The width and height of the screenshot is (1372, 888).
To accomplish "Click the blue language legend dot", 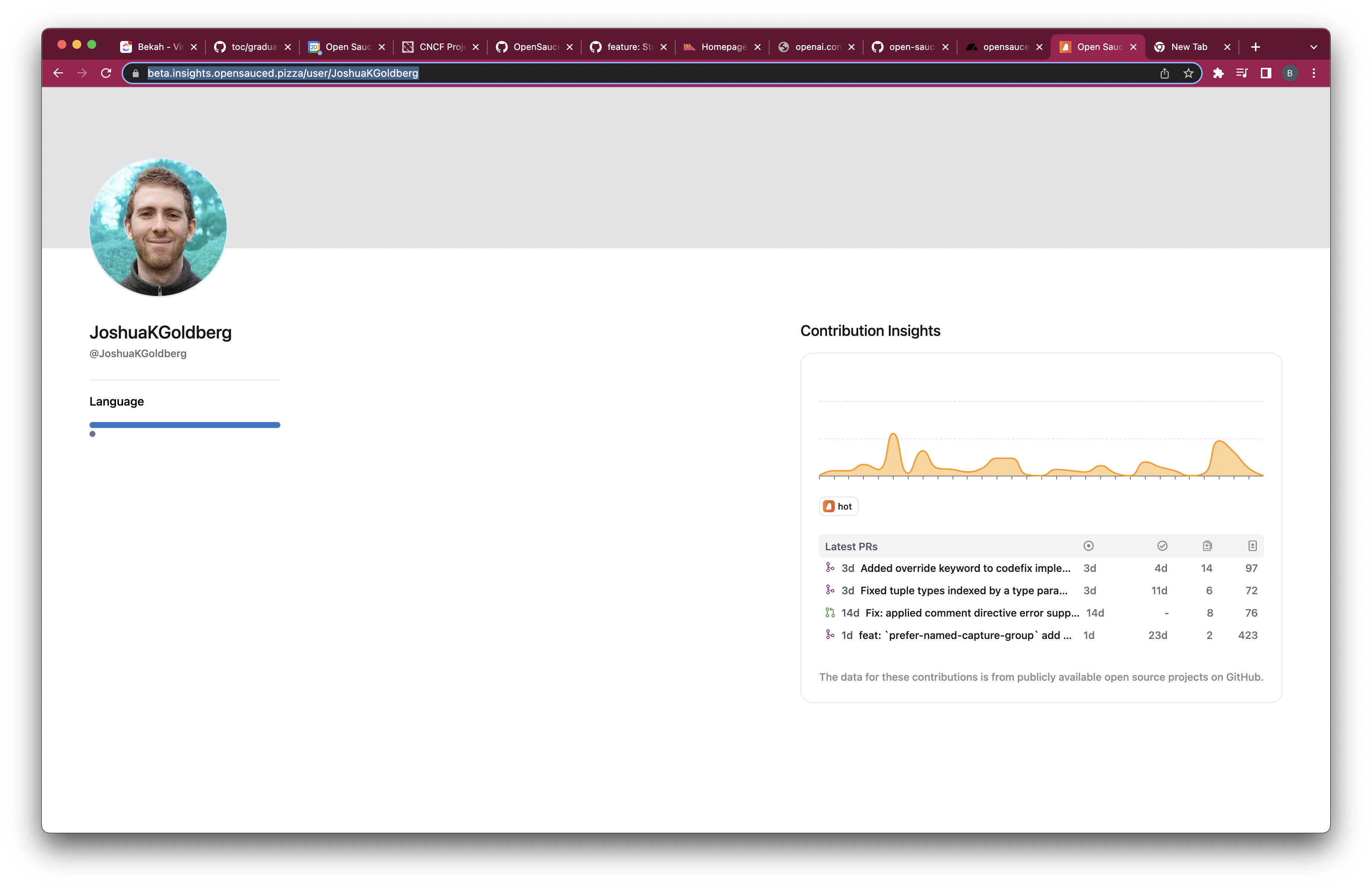I will (92, 434).
